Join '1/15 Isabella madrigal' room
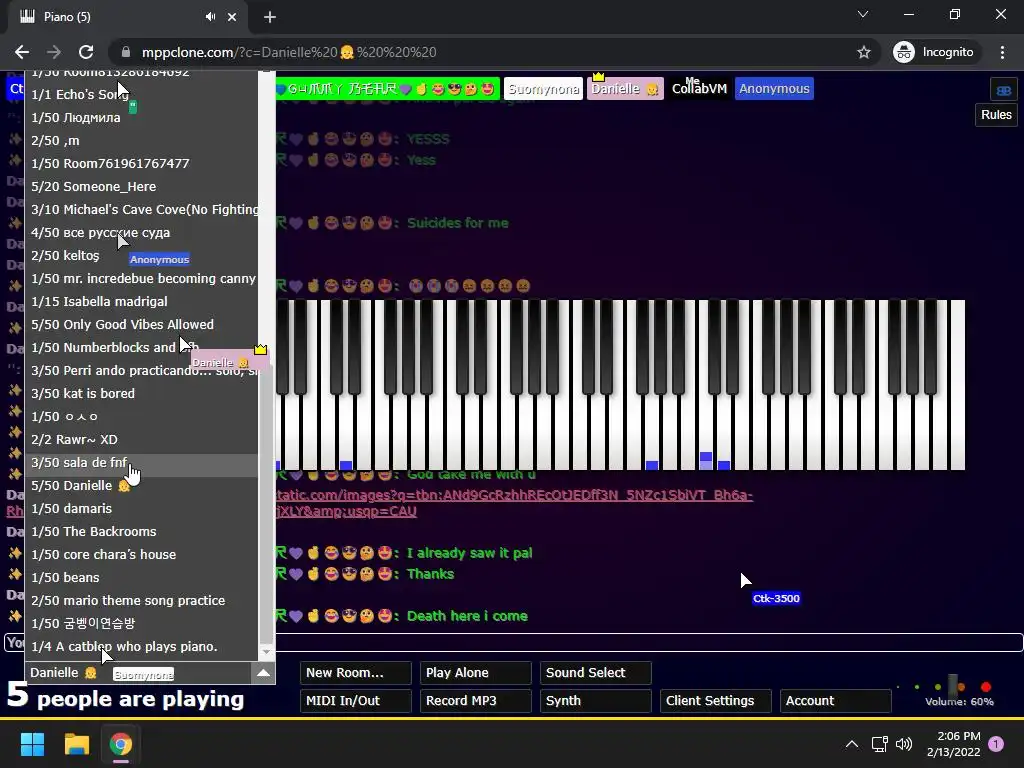The height and width of the screenshot is (768, 1024). 142,302
